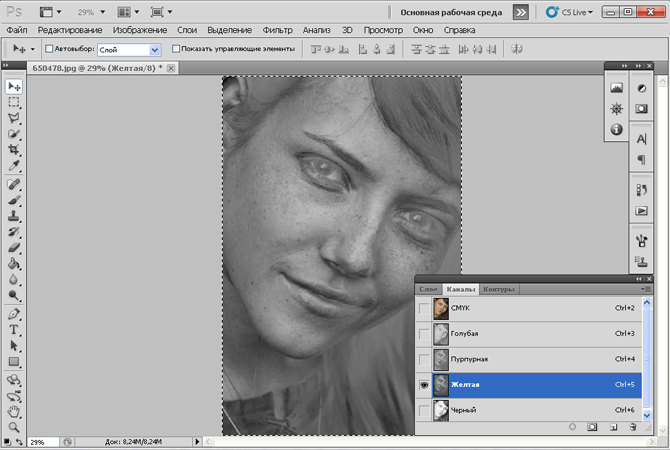Hide the Желтая channel eye icon
The width and height of the screenshot is (670, 450).
point(424,385)
